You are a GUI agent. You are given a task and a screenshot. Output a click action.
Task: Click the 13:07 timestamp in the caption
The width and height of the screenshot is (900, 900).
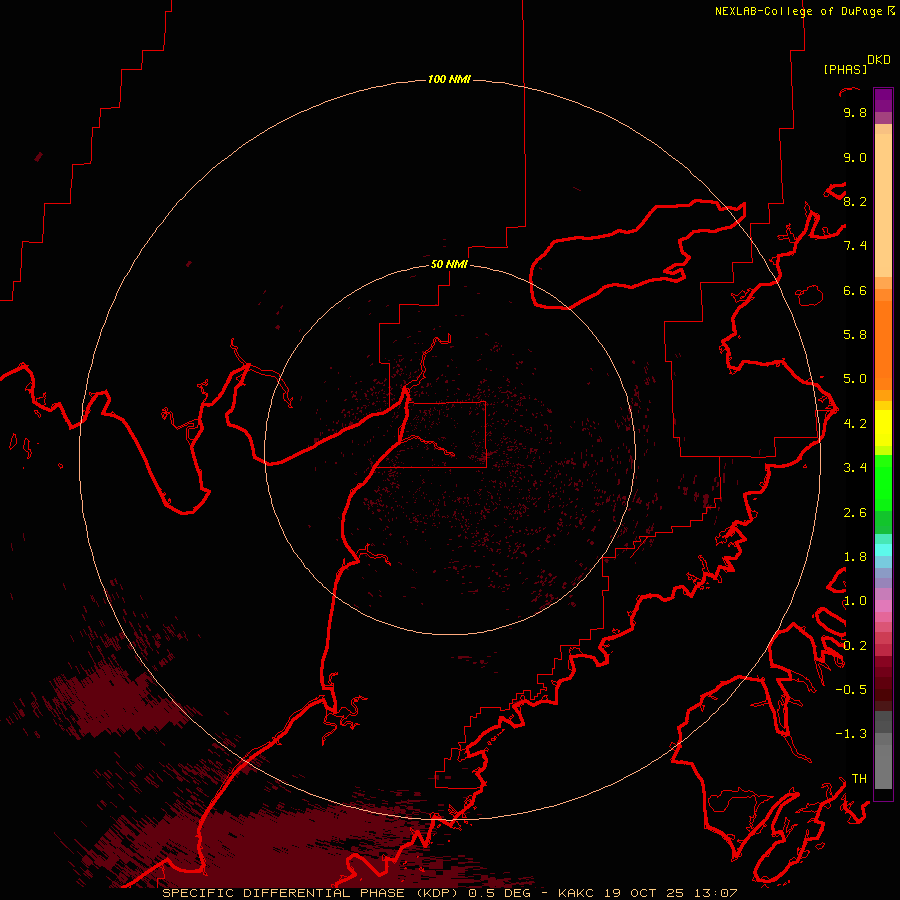(x=715, y=893)
